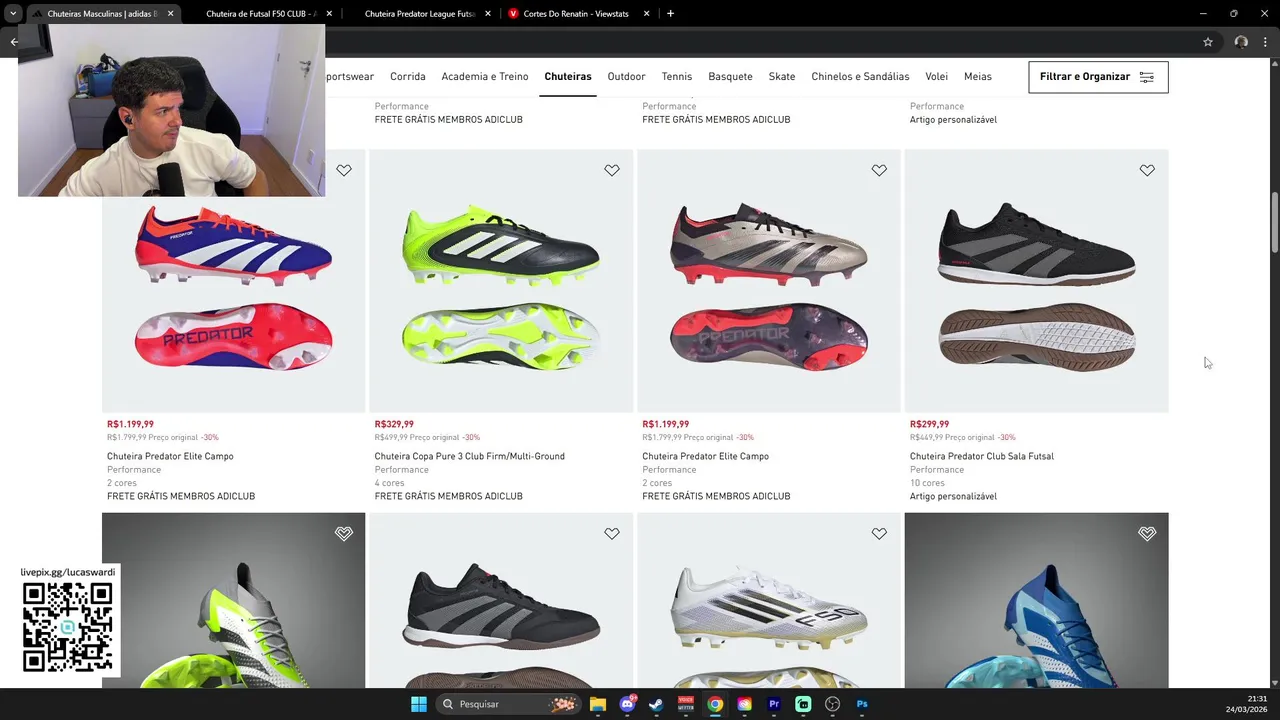The width and height of the screenshot is (1280, 720).
Task: Open the pink gradient app in taskbar
Action: 745,704
